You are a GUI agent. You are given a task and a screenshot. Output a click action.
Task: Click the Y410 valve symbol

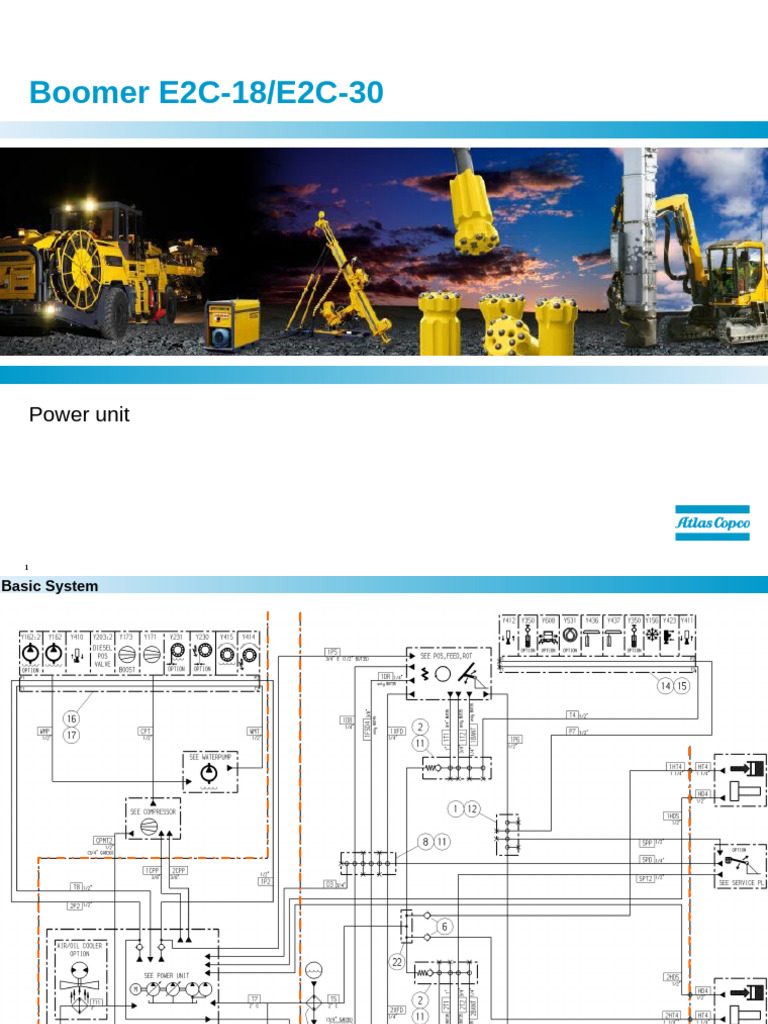(78, 654)
